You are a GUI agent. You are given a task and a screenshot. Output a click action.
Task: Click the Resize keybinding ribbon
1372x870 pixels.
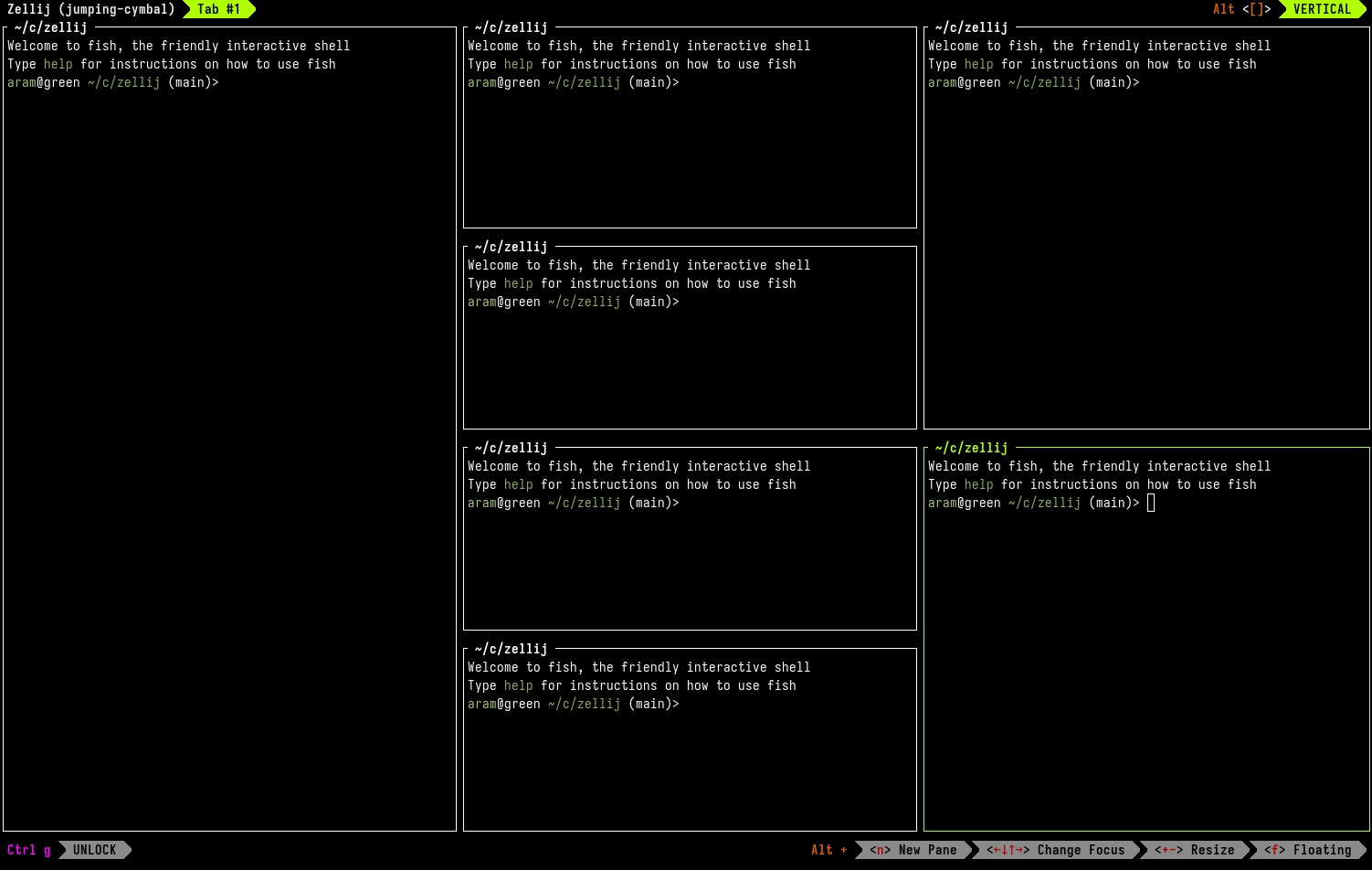click(1195, 850)
